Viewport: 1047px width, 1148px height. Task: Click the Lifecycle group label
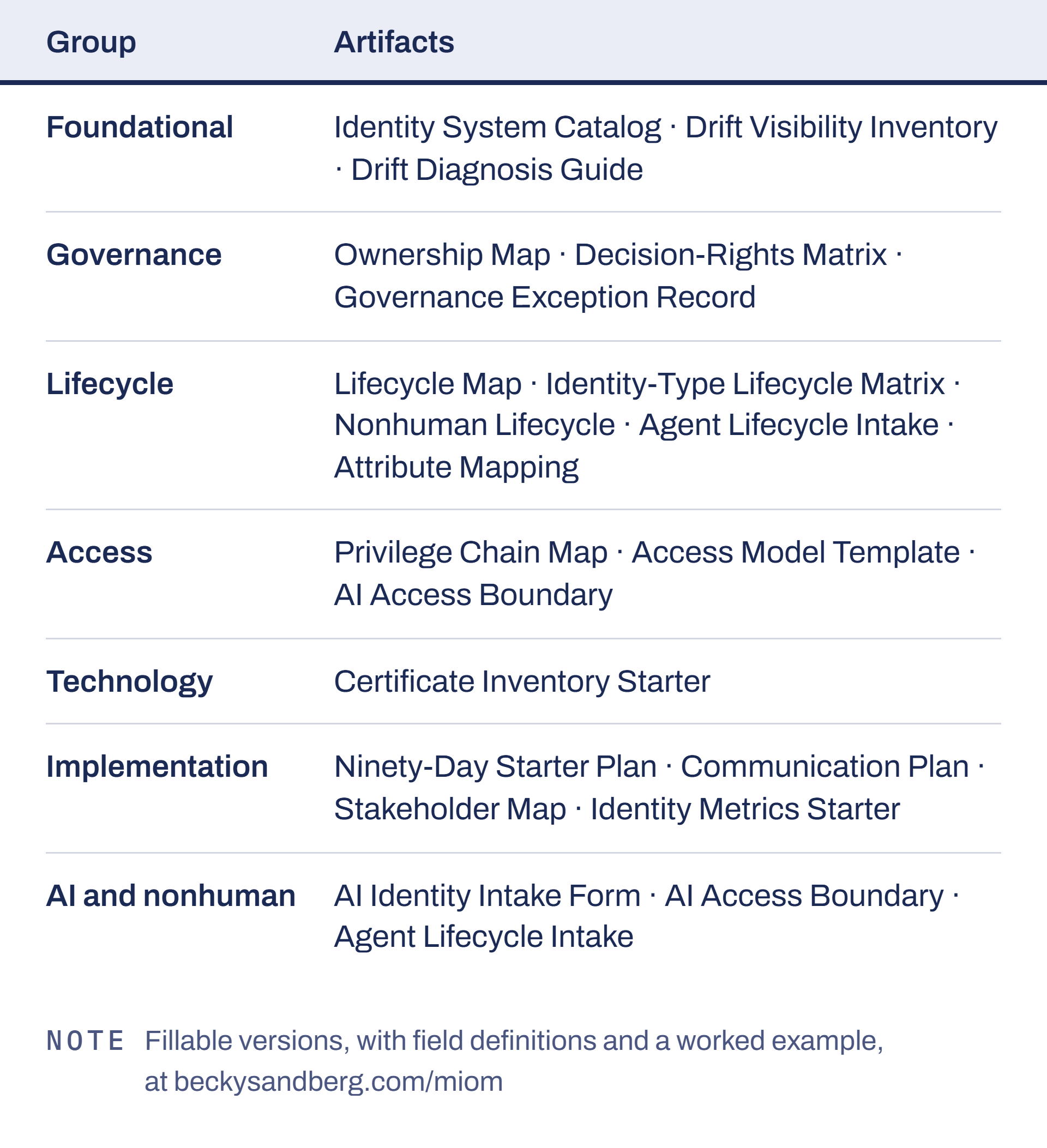click(110, 383)
